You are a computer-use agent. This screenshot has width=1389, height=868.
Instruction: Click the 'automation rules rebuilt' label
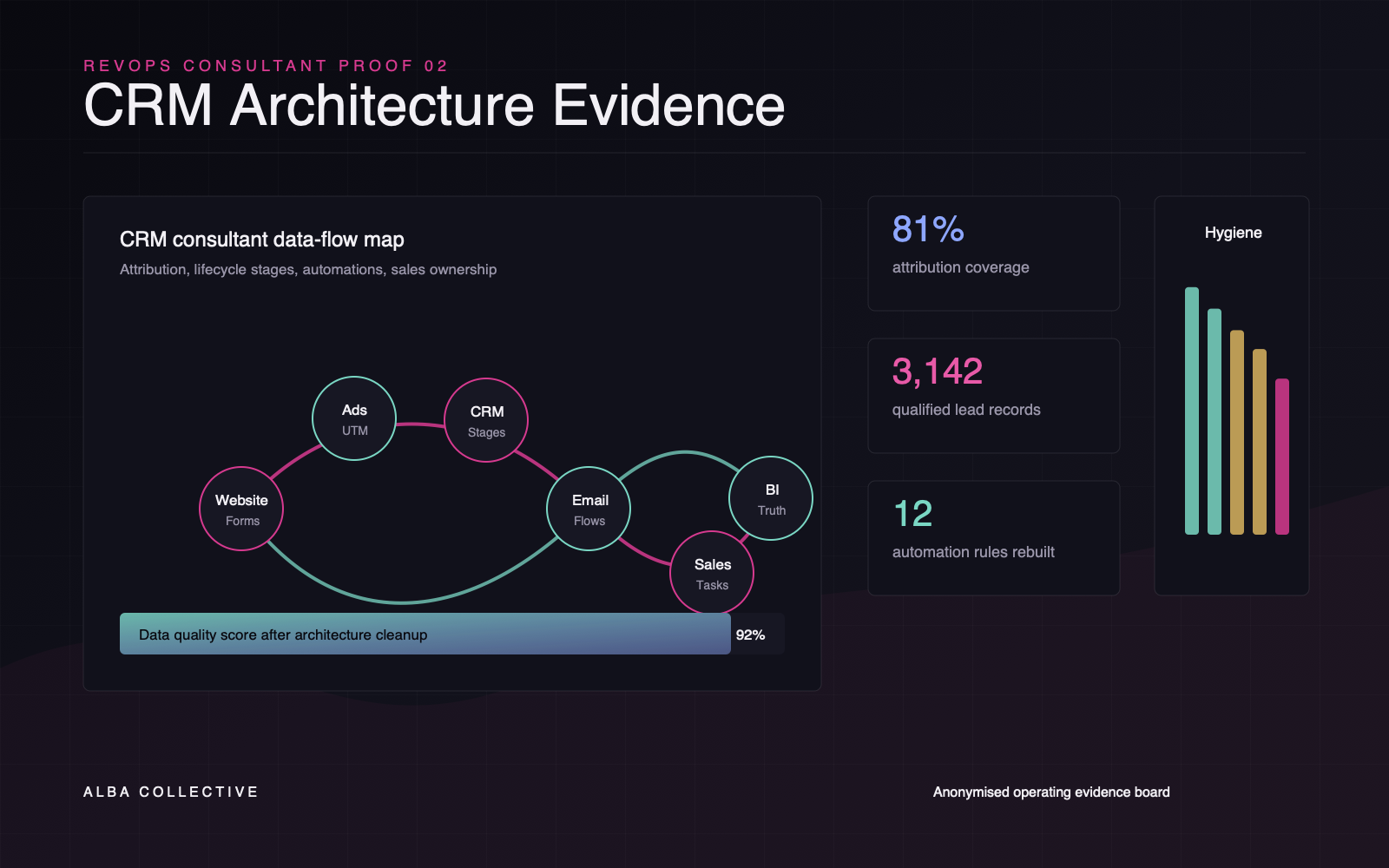tap(973, 552)
